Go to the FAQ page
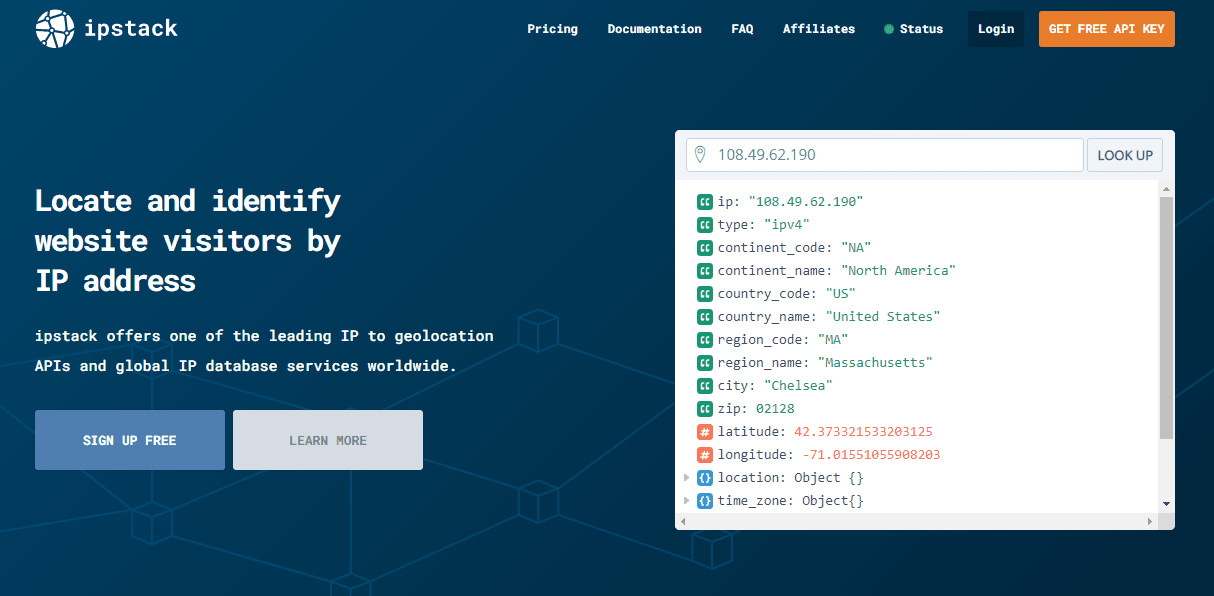 point(742,29)
